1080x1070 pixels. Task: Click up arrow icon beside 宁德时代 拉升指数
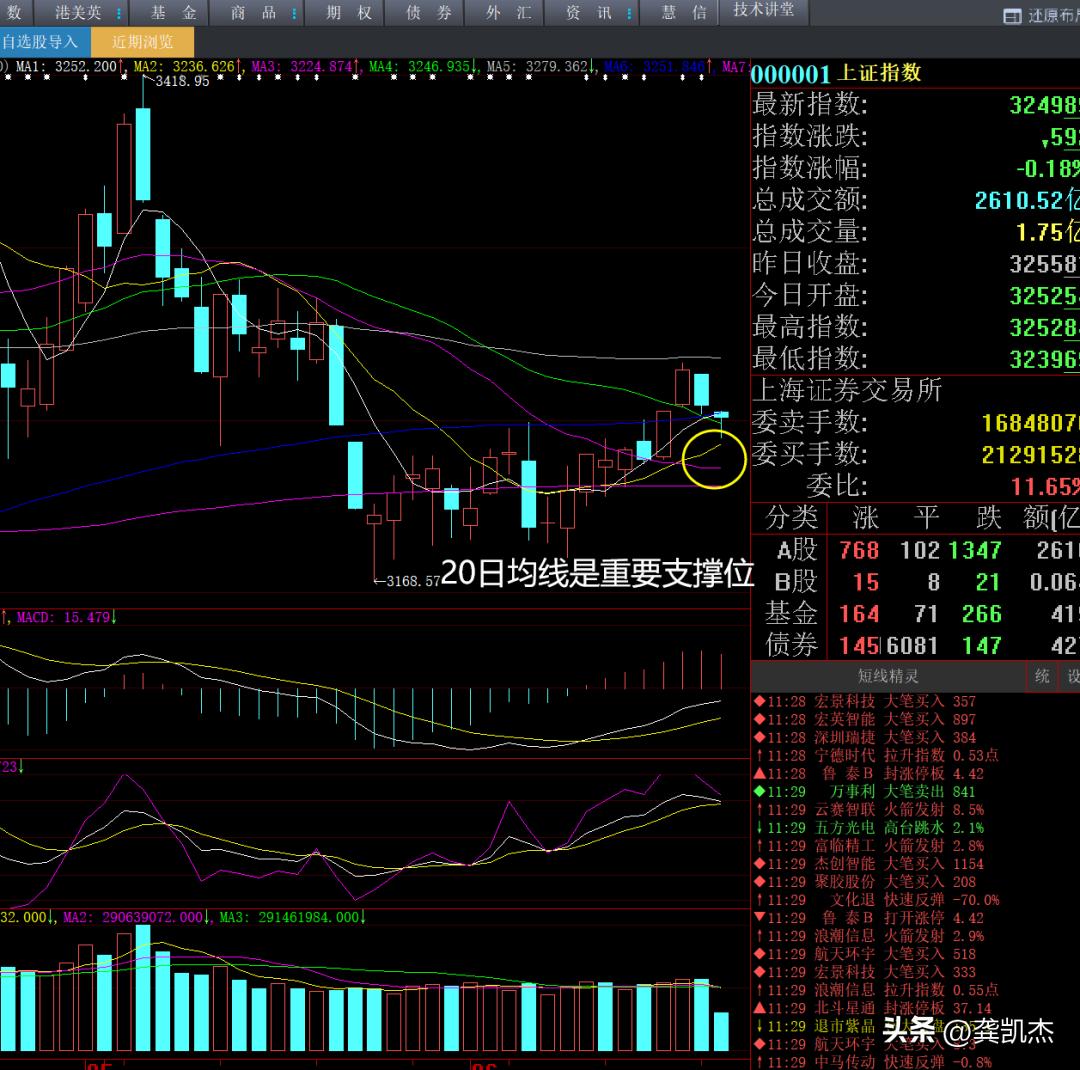tap(758, 756)
